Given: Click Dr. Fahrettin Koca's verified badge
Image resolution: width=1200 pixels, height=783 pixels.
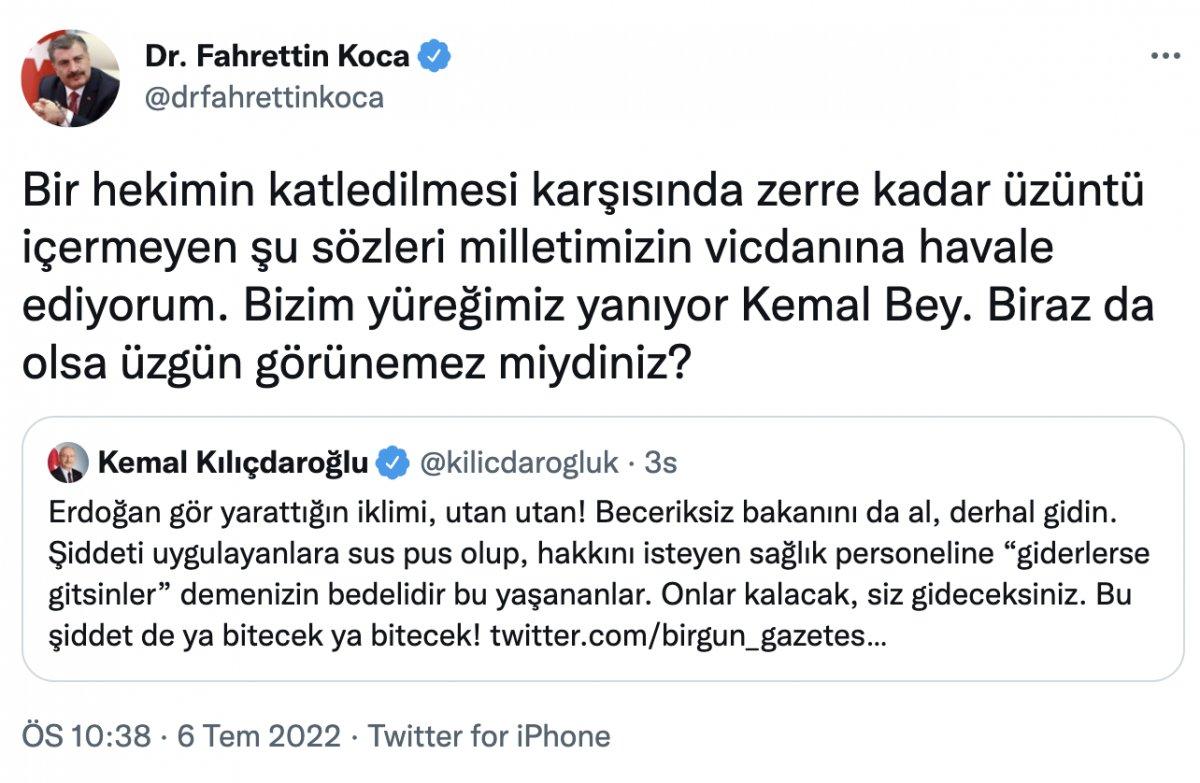Looking at the screenshot, I should pyautogui.click(x=434, y=56).
